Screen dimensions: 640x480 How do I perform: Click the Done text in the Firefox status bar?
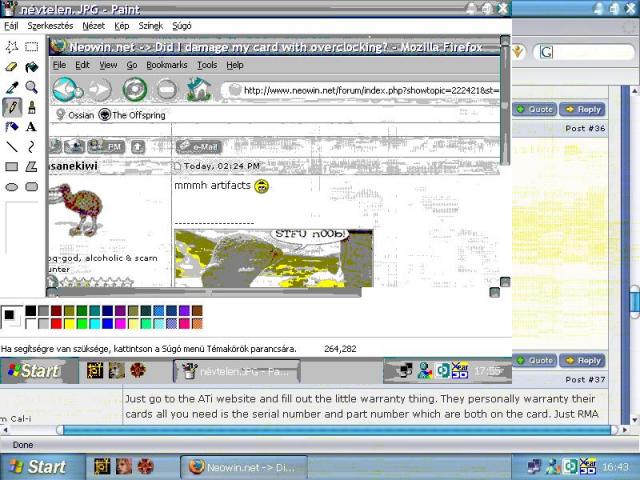click(x=23, y=445)
